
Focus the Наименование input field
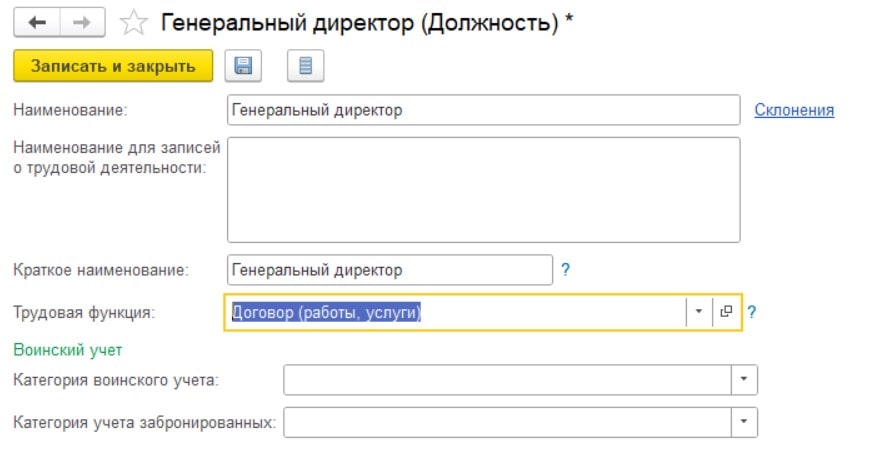pyautogui.click(x=483, y=110)
